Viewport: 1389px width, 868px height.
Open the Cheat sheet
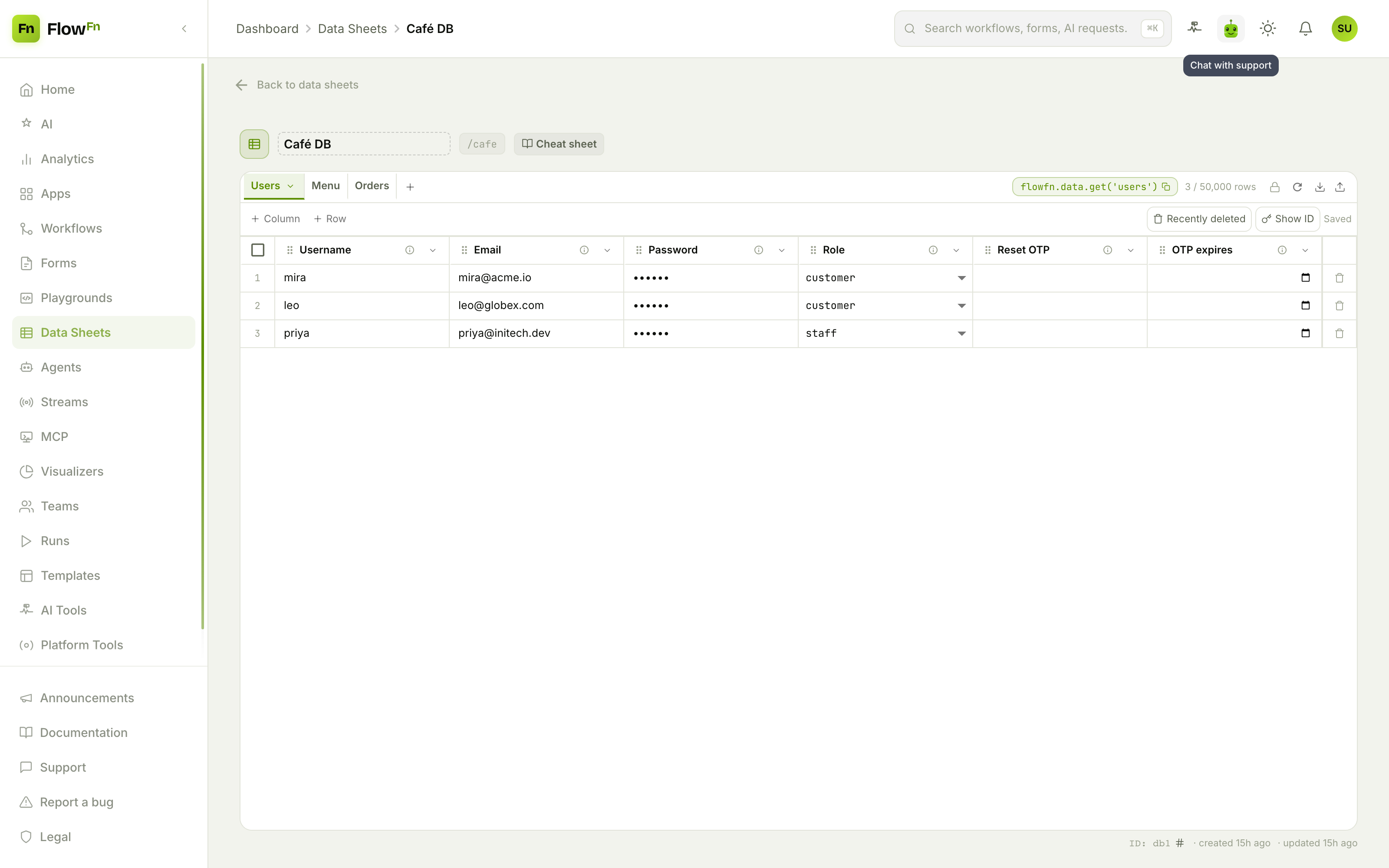[559, 144]
